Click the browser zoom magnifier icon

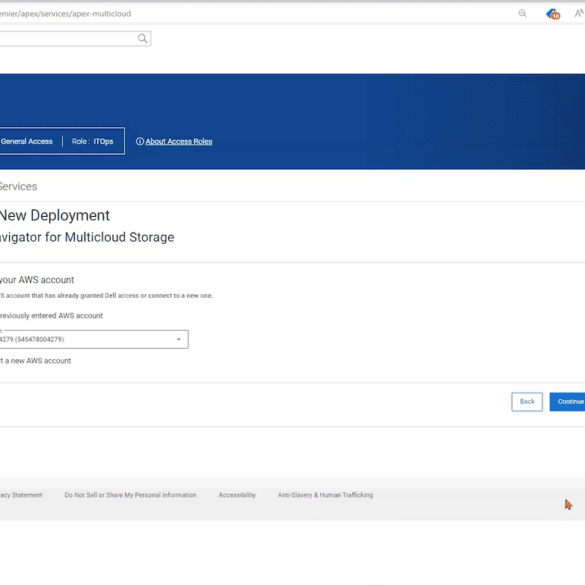[522, 14]
